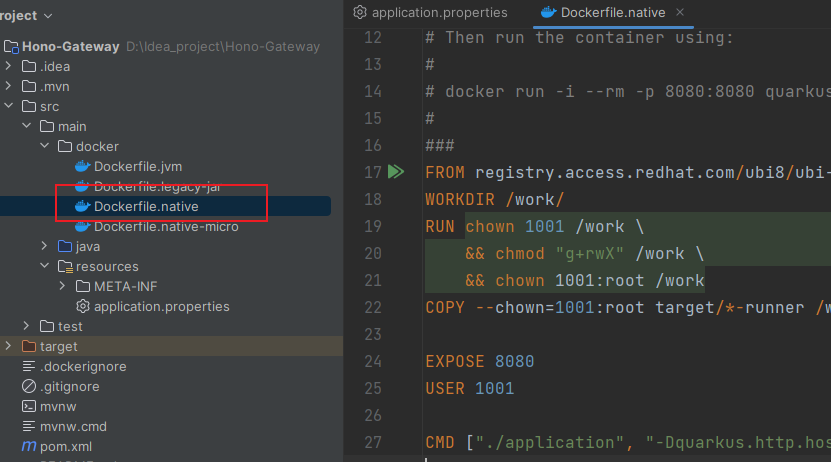The height and width of the screenshot is (462, 831).
Task: Click the EXPOSE 8080 line in editor
Action: tap(480, 361)
